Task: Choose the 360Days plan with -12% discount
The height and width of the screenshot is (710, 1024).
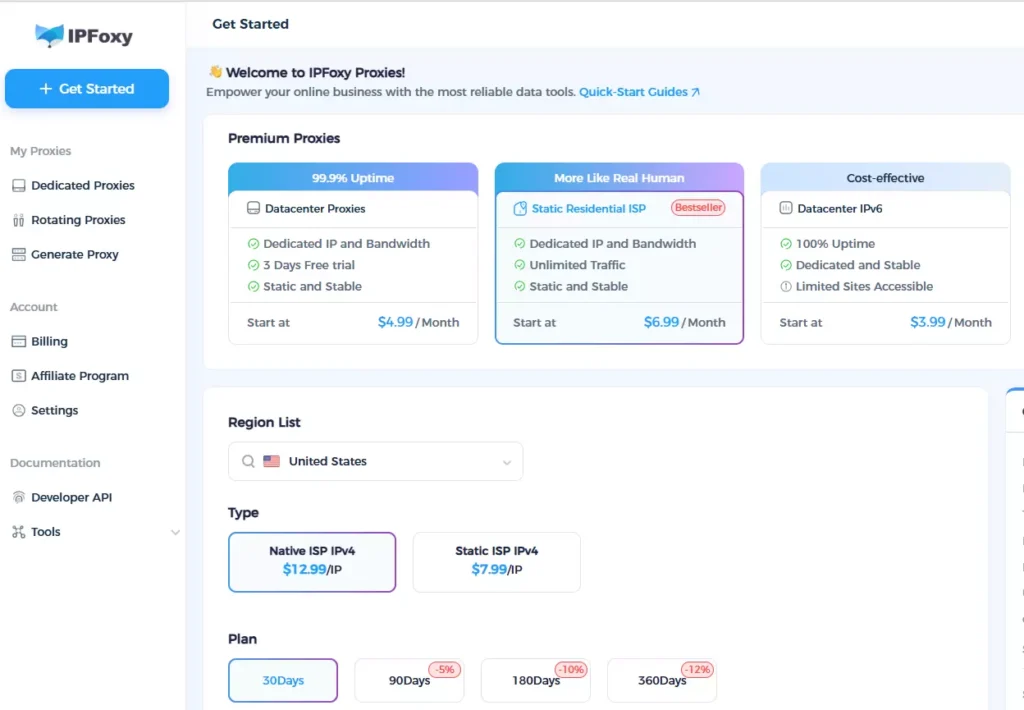Action: point(662,681)
